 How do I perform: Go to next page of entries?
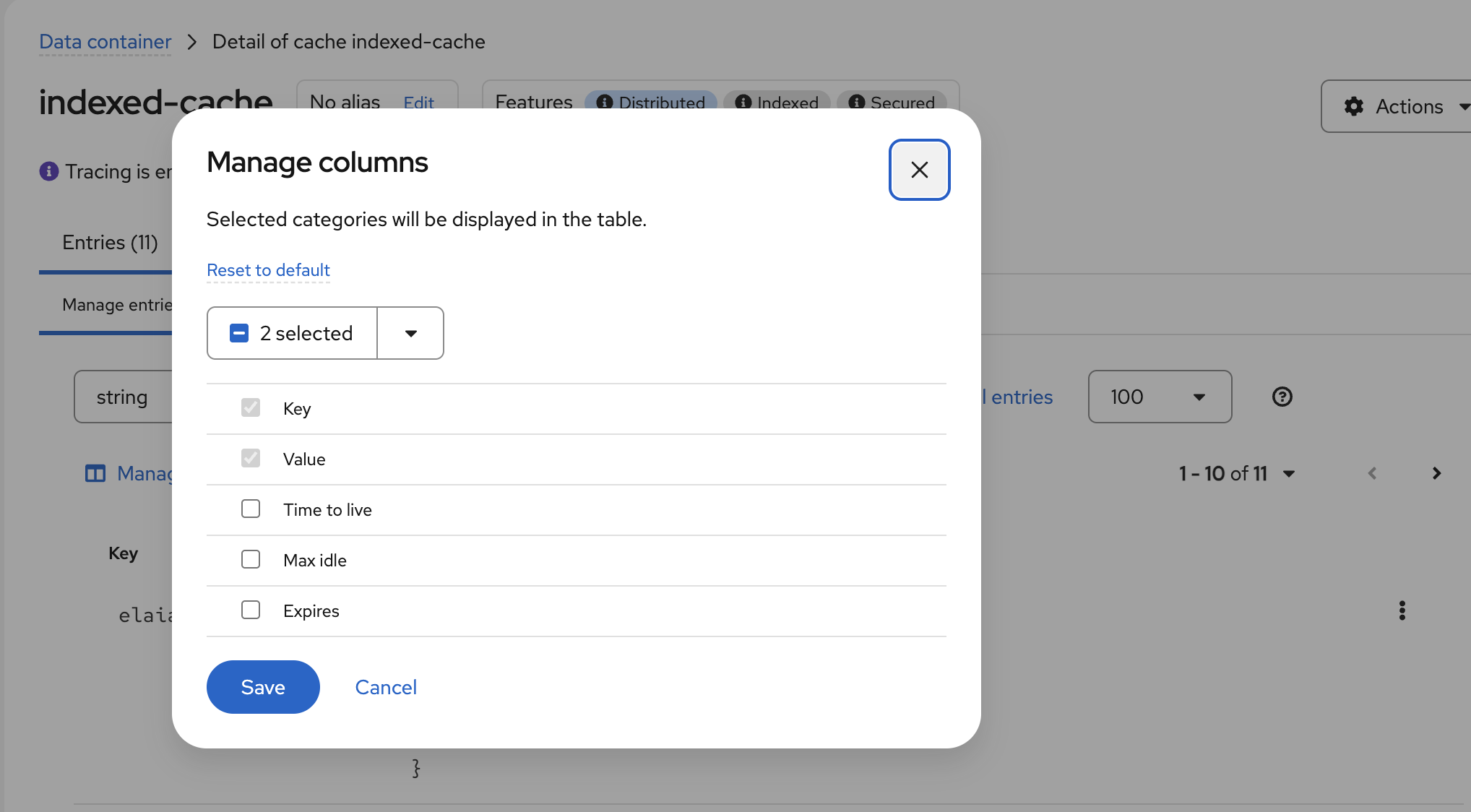1436,473
